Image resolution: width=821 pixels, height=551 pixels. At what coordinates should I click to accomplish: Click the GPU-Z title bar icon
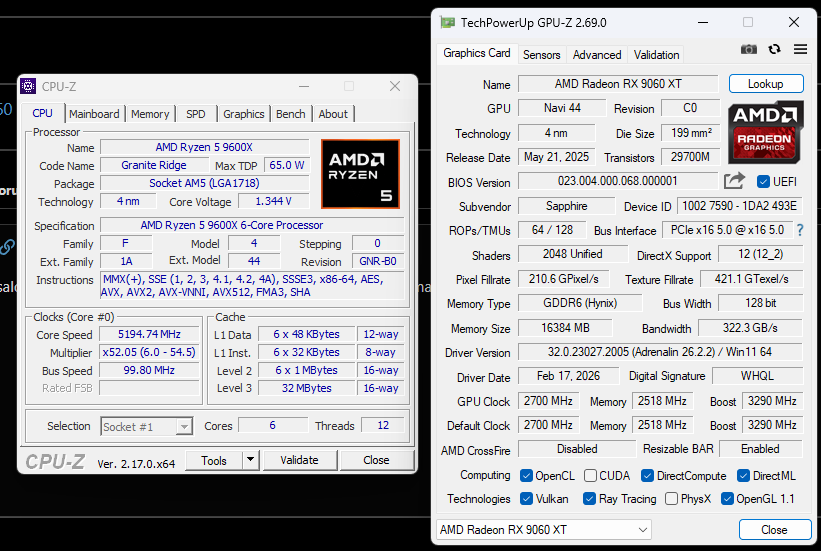(448, 23)
